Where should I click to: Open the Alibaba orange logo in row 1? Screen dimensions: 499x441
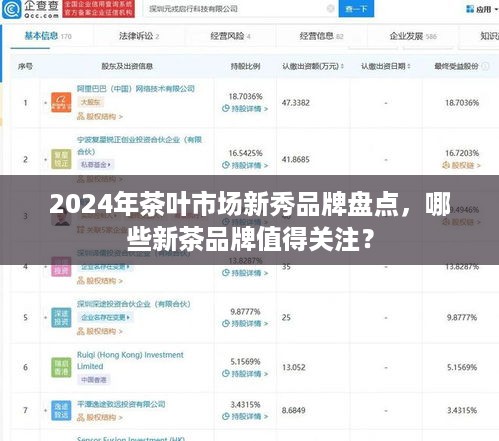tap(61, 102)
